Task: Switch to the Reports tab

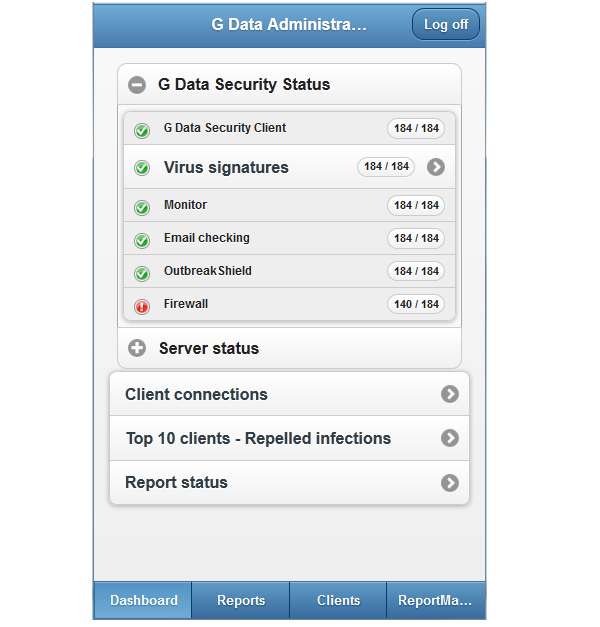Action: coord(241,601)
